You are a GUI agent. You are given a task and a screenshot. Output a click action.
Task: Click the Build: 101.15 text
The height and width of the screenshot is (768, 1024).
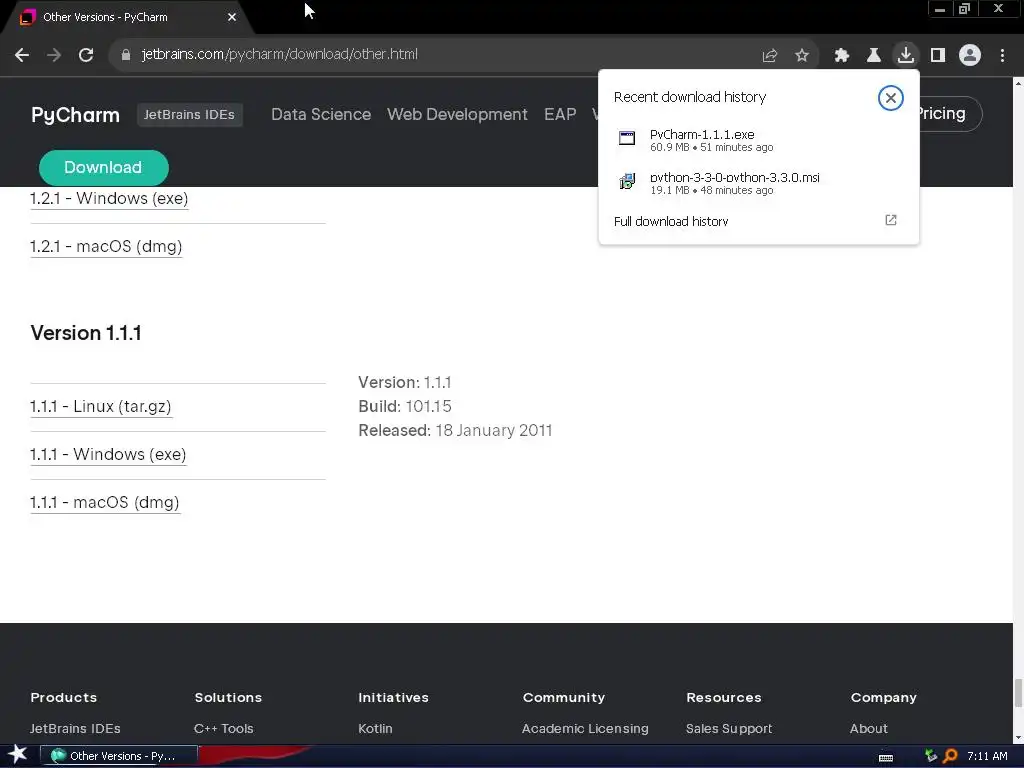[405, 406]
